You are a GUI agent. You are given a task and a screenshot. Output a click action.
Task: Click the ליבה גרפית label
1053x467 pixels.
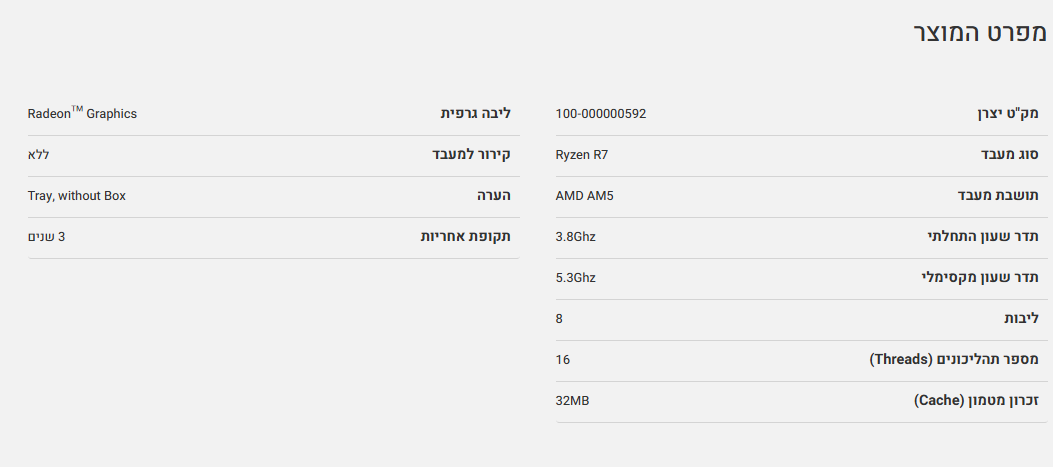475,114
